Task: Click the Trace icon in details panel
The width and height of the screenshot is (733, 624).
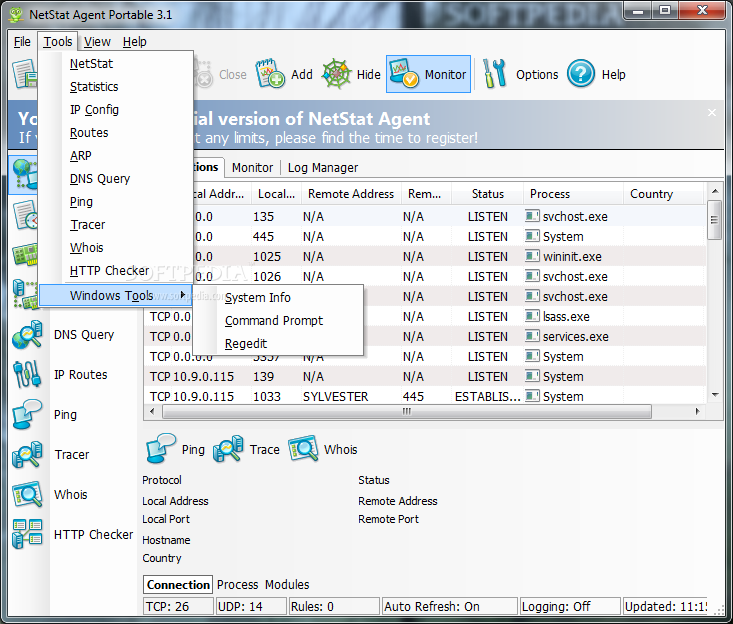Action: click(228, 449)
